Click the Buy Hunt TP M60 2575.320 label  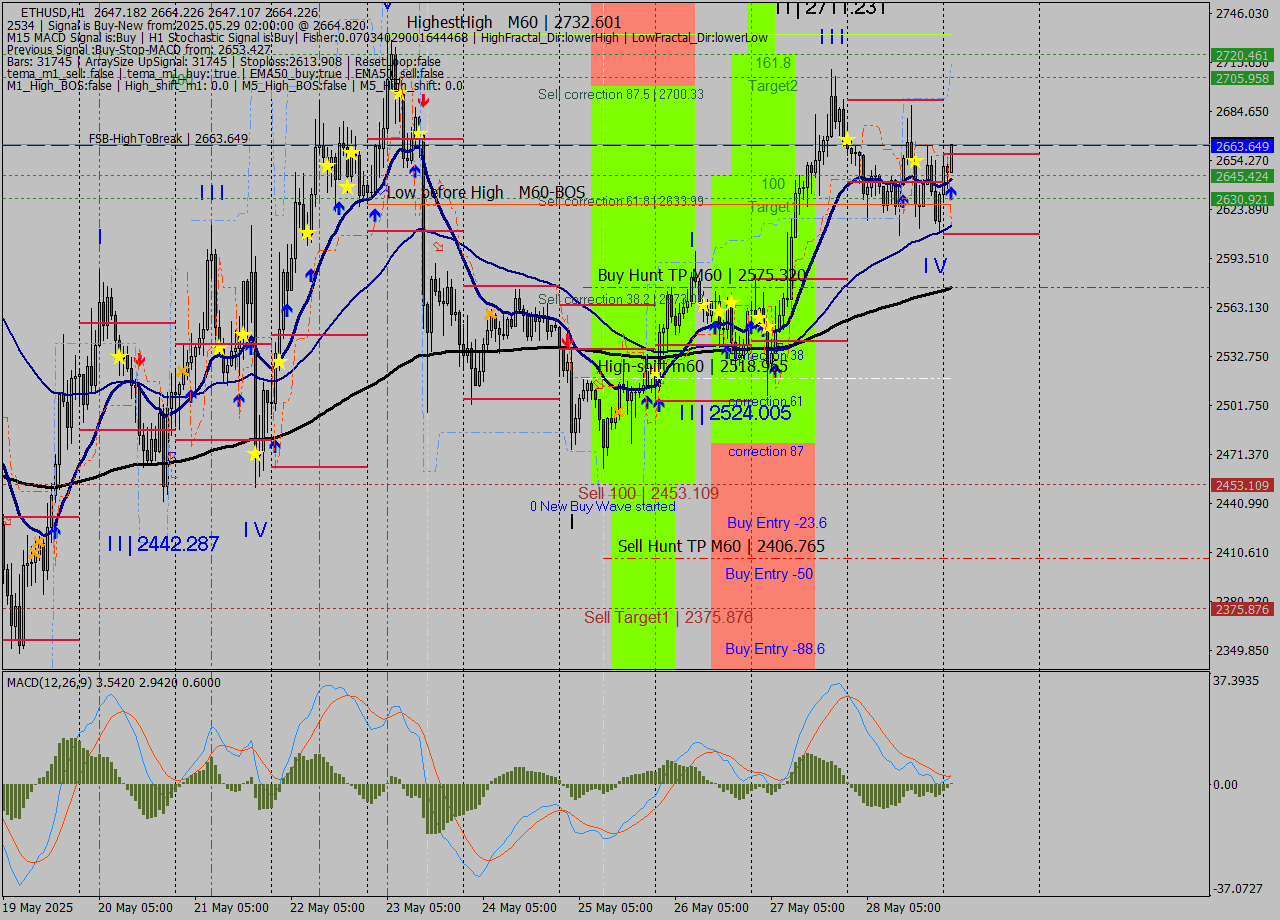[x=705, y=275]
